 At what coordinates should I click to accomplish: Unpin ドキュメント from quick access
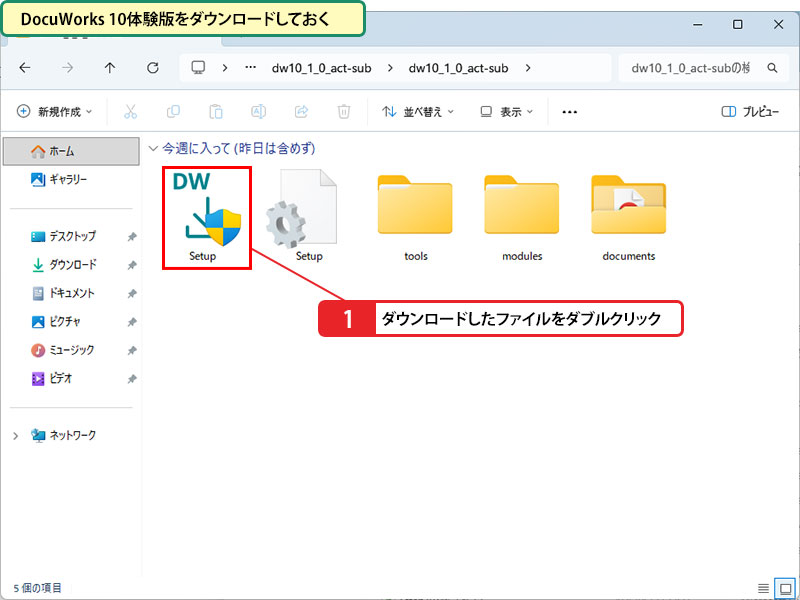[132, 293]
